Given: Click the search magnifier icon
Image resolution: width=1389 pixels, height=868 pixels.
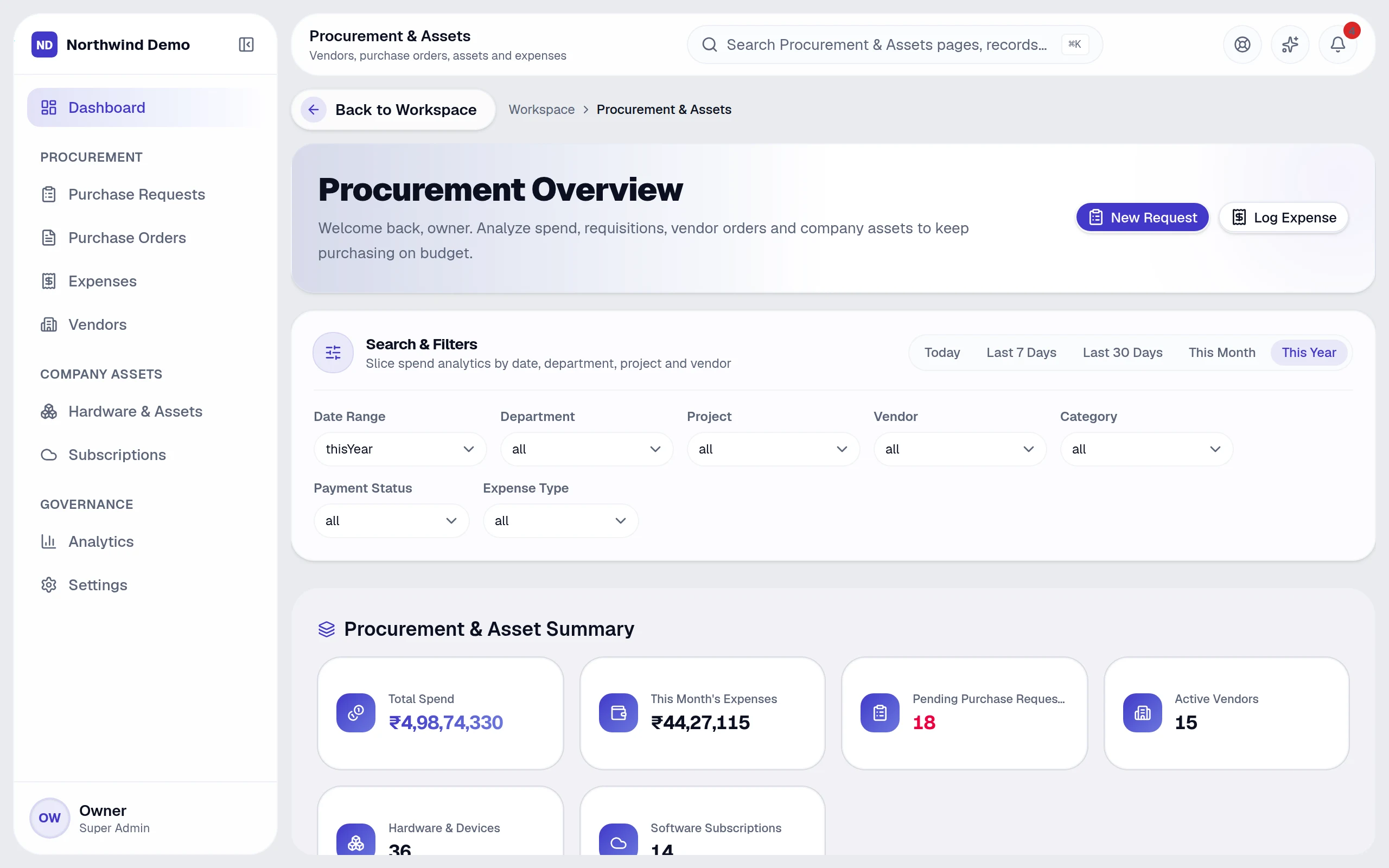Looking at the screenshot, I should coord(710,45).
